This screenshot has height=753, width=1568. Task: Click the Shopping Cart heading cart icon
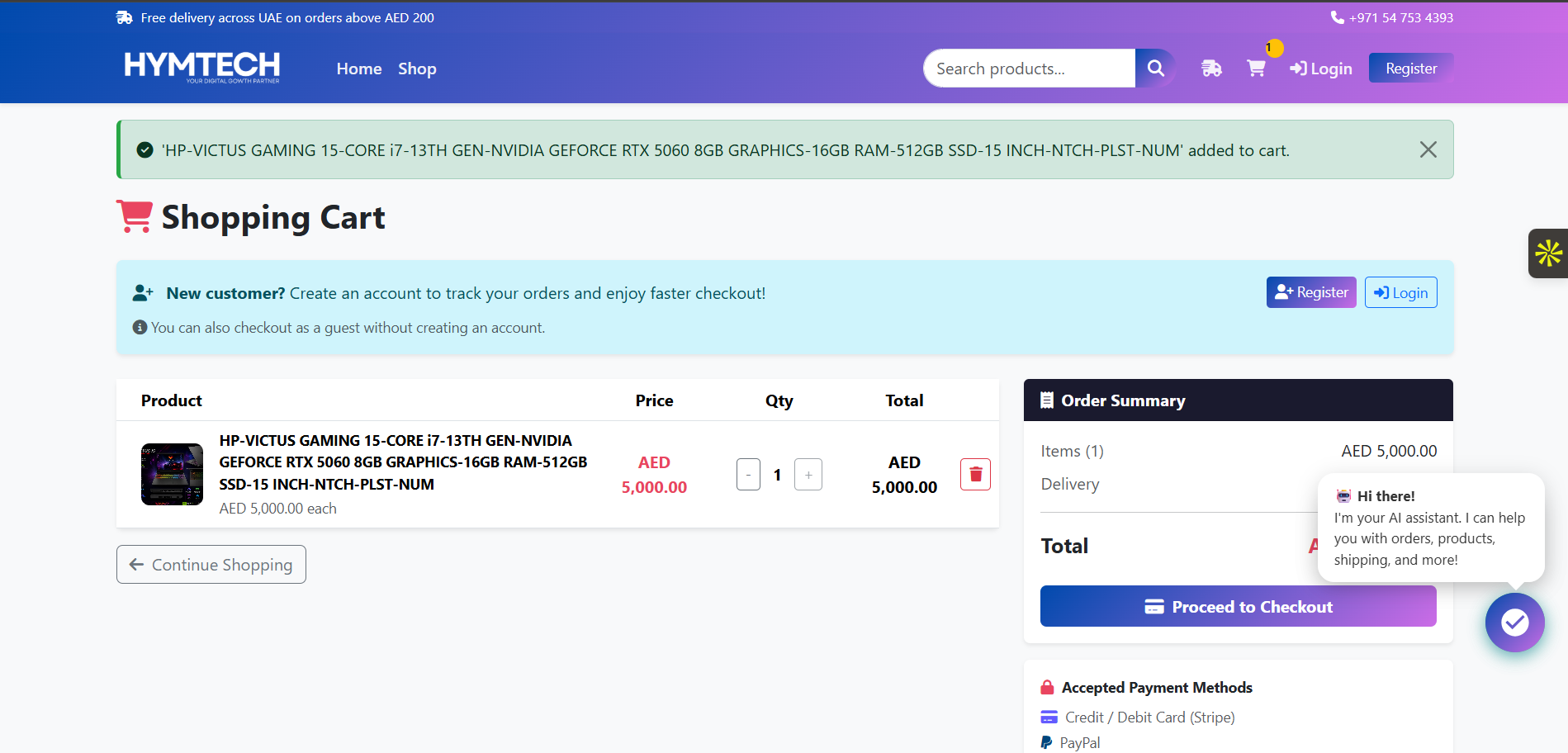coord(135,216)
